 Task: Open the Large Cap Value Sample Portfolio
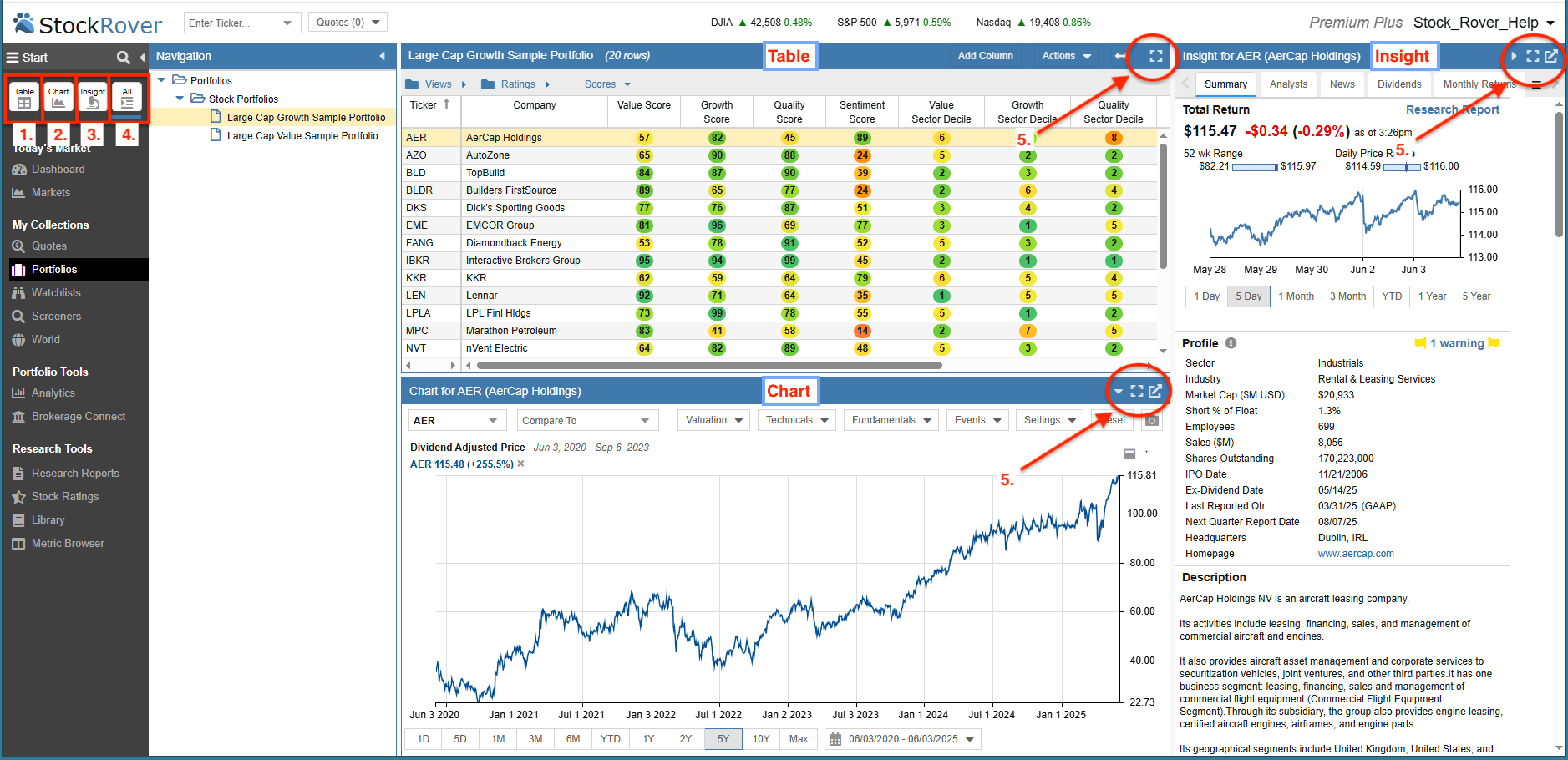(x=302, y=136)
